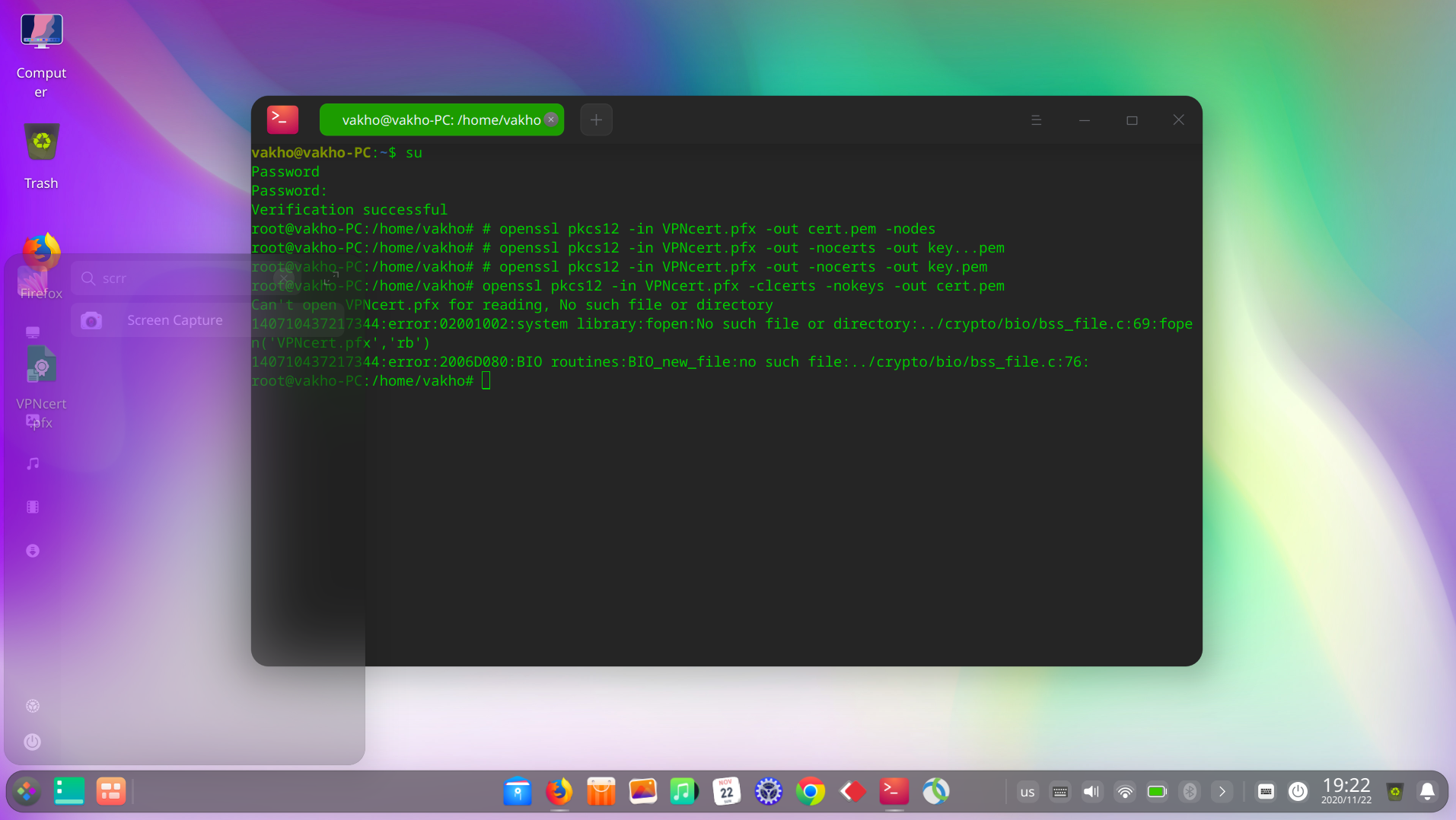Open the File Manager from dock

517,792
